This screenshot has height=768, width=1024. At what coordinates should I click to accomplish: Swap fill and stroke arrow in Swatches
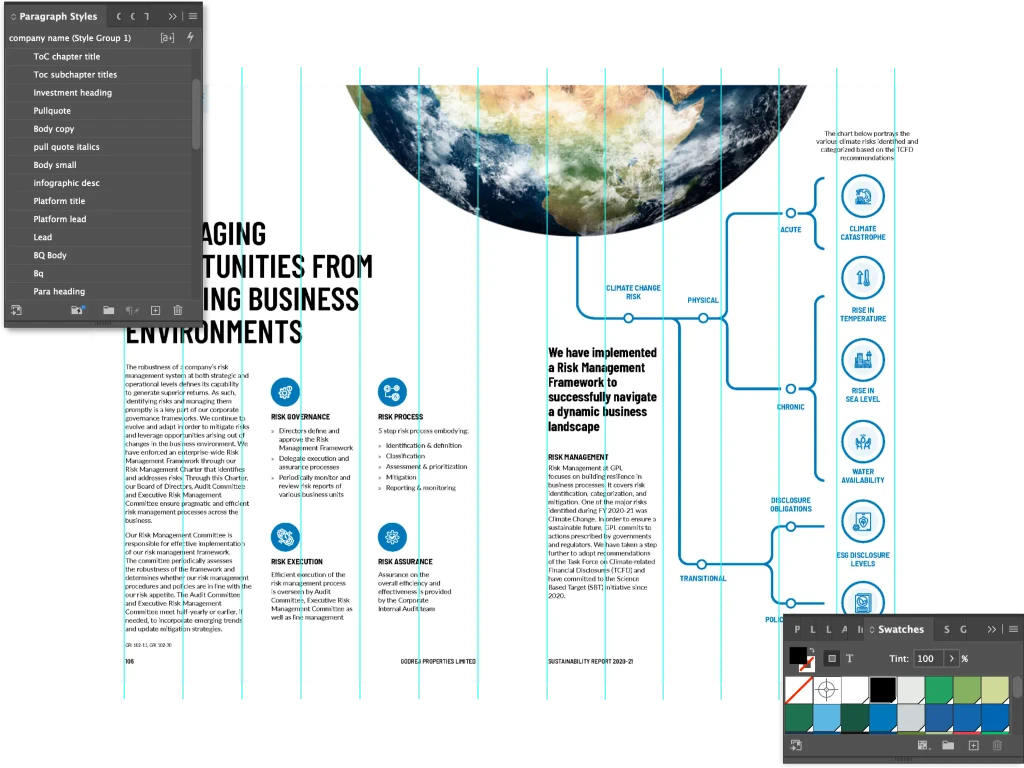pos(812,651)
